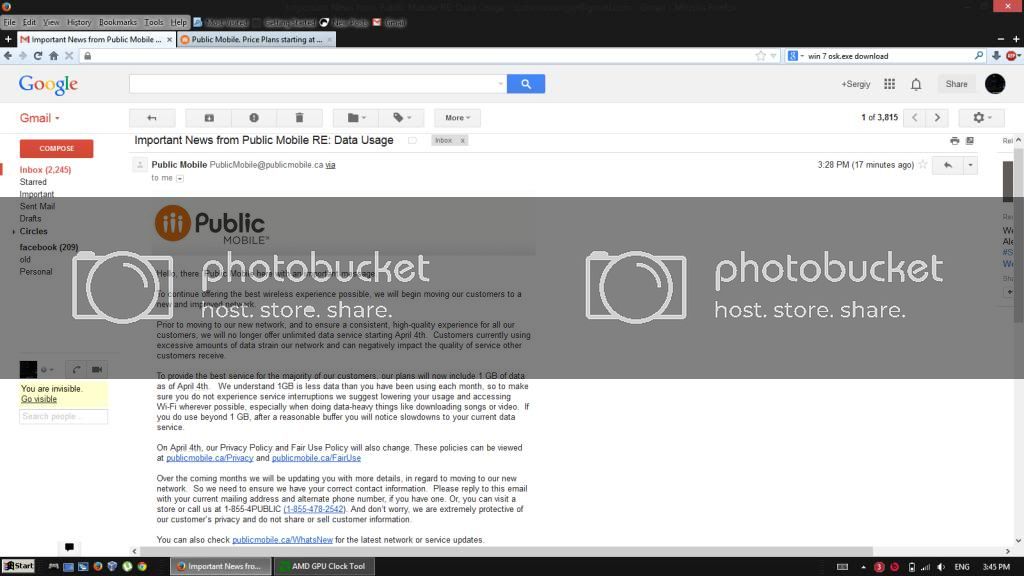Click the chat bubble icon at sidebar bottom
Image resolution: width=1024 pixels, height=576 pixels.
tap(69, 547)
